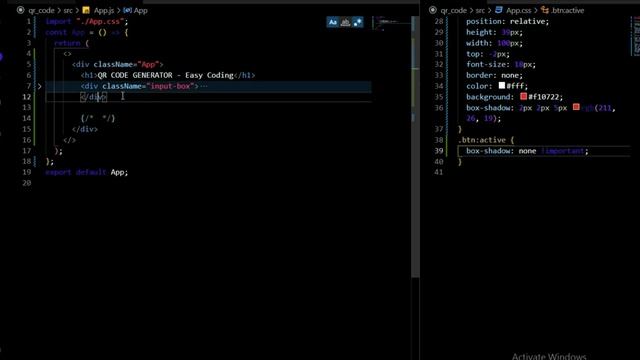Click 'QR CODE GENERATOR - Easy Coding' heading text
This screenshot has height=360, width=640.
[165, 75]
